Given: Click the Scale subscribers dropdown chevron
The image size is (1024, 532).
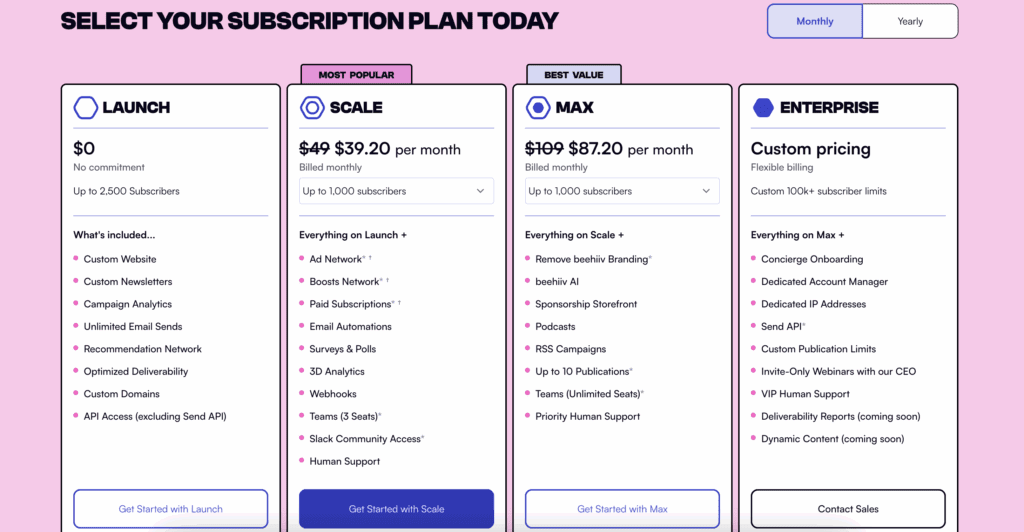Looking at the screenshot, I should 480,191.
